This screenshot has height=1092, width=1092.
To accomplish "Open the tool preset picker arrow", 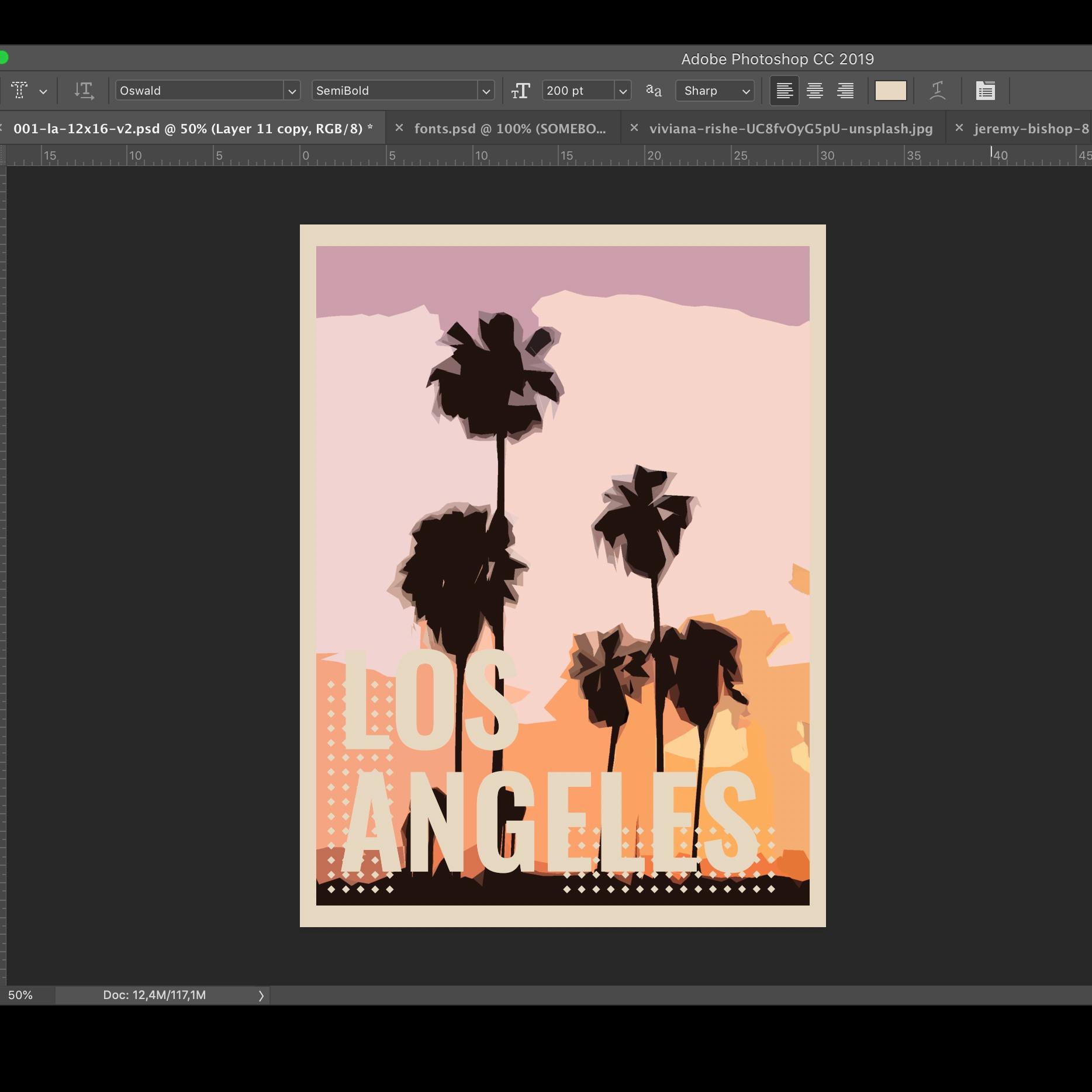I will [43, 92].
